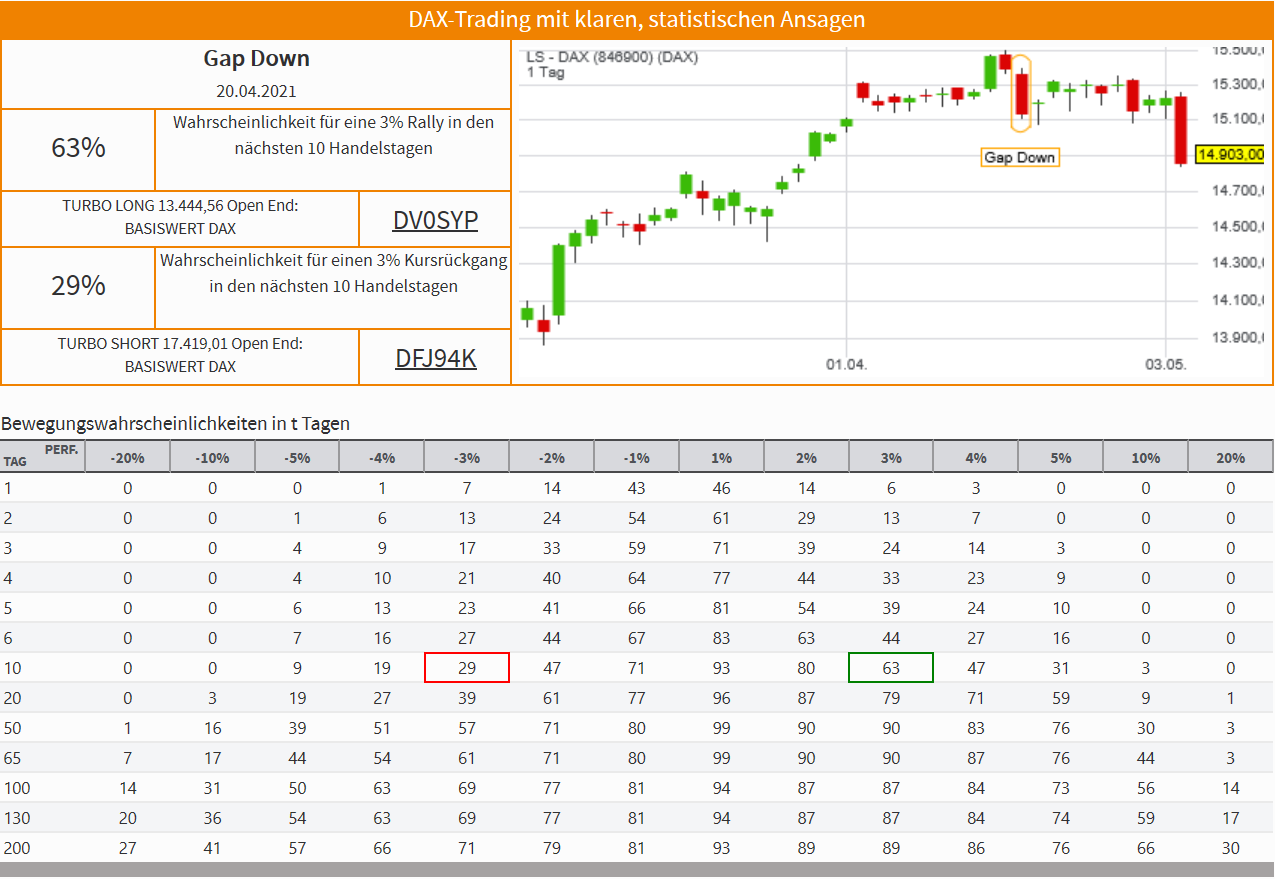
Task: Click the orange DAX-Trading header banner
Action: (637, 20)
